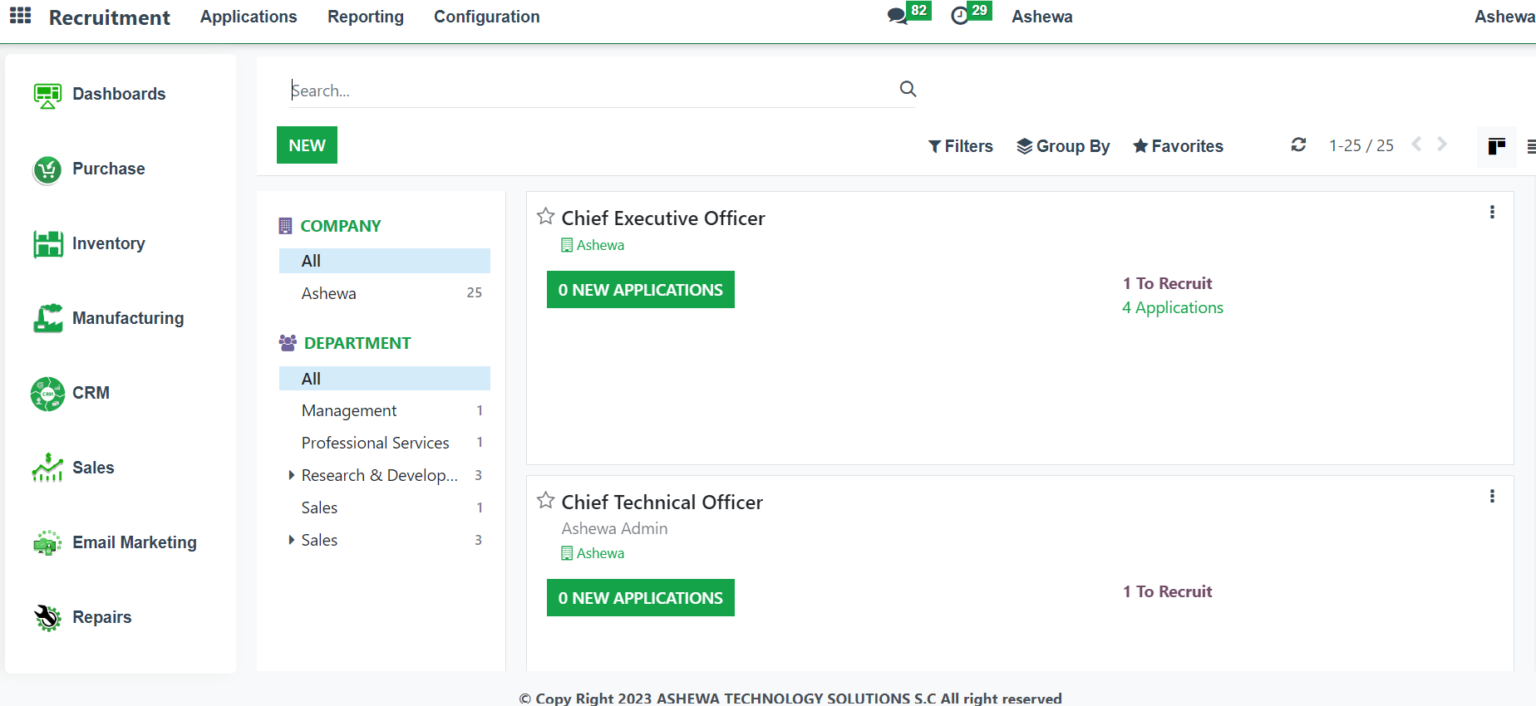
Task: Open the CRM app icon
Action: (47, 393)
